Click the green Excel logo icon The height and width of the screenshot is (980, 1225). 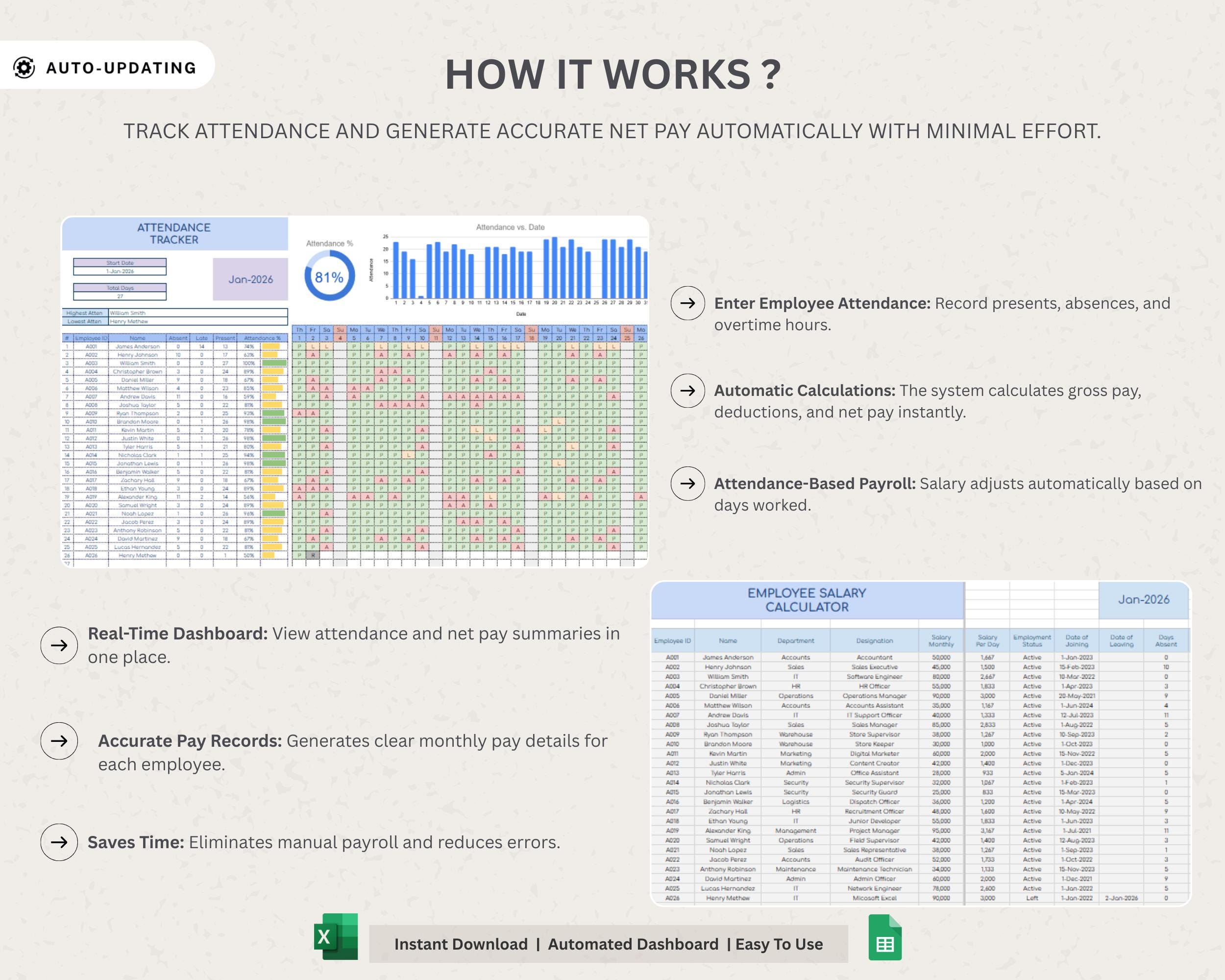(336, 936)
